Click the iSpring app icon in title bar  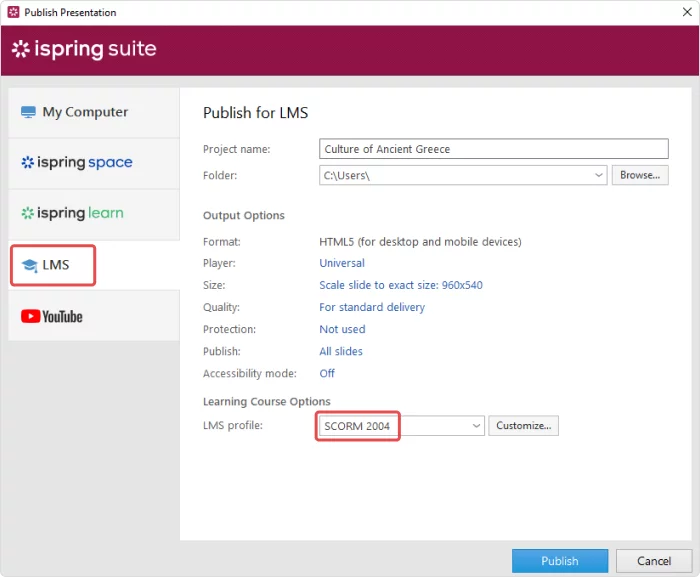(13, 12)
